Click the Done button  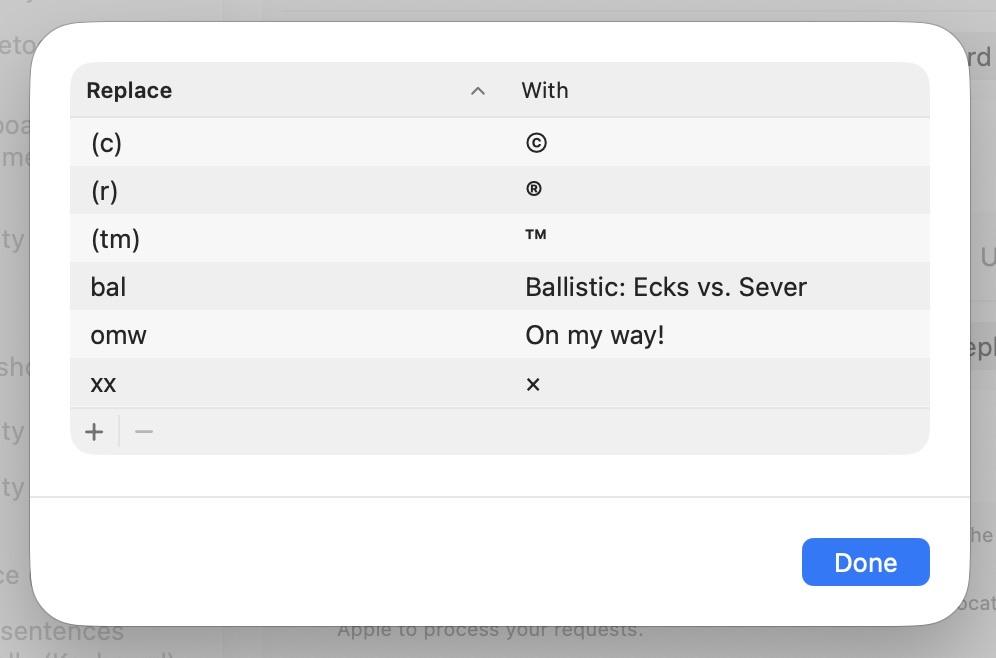(x=865, y=562)
